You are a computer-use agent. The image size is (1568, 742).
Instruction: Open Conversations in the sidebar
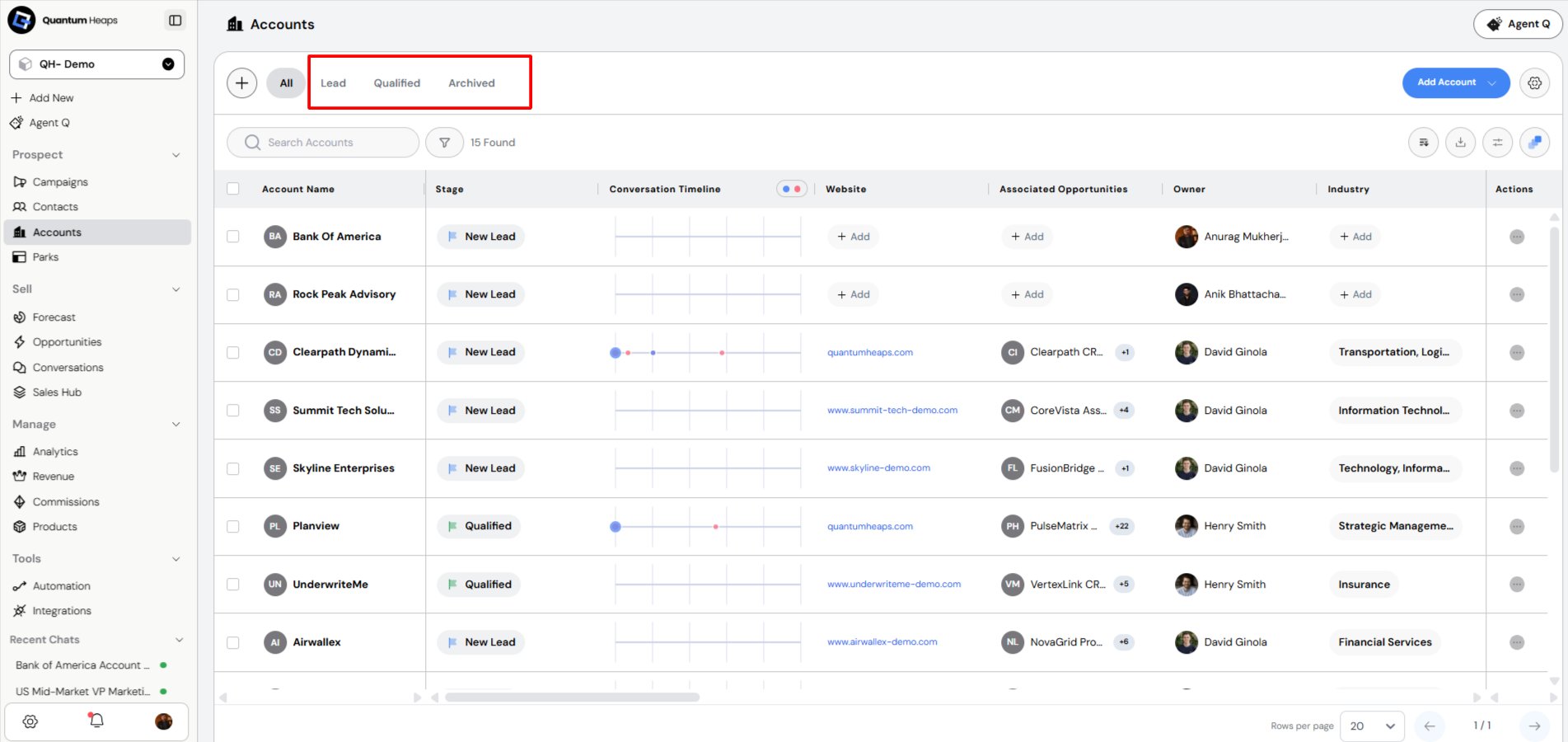click(x=68, y=368)
